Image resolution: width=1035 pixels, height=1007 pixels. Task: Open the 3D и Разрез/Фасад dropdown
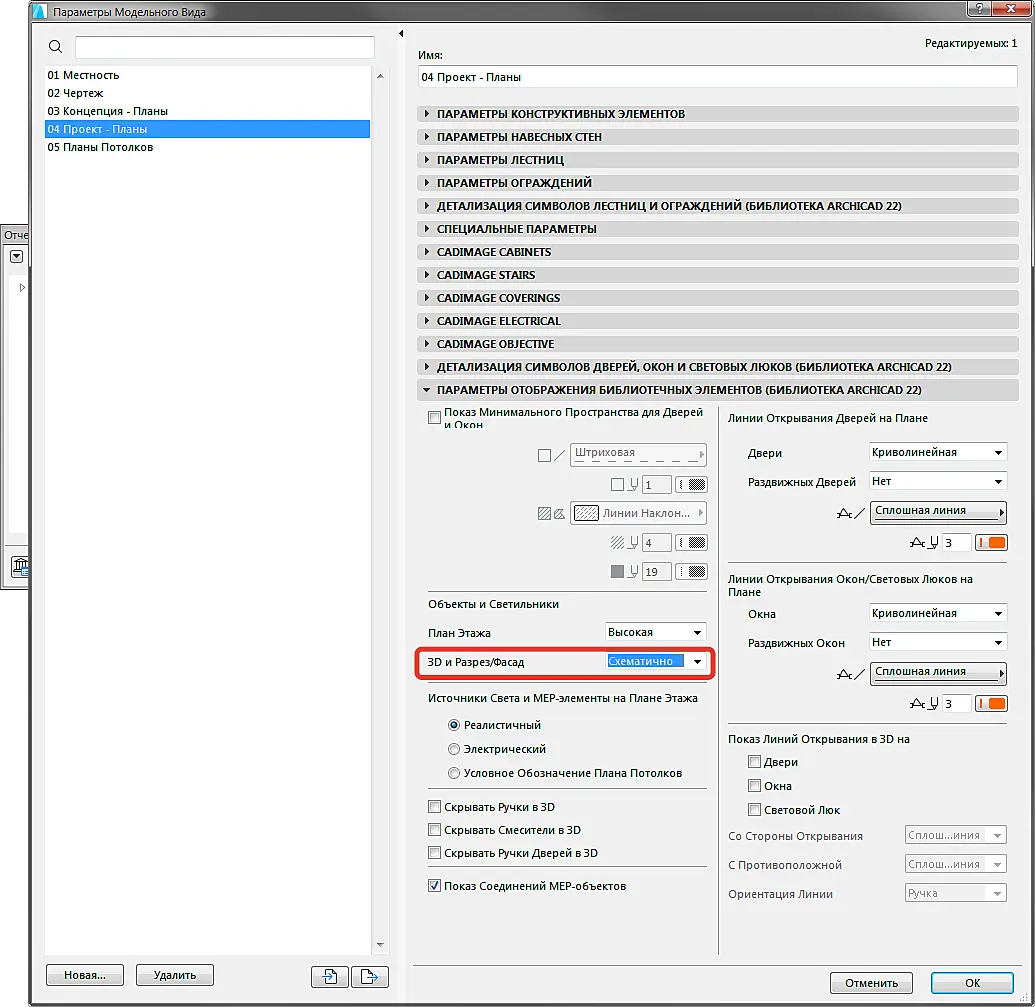tap(656, 661)
